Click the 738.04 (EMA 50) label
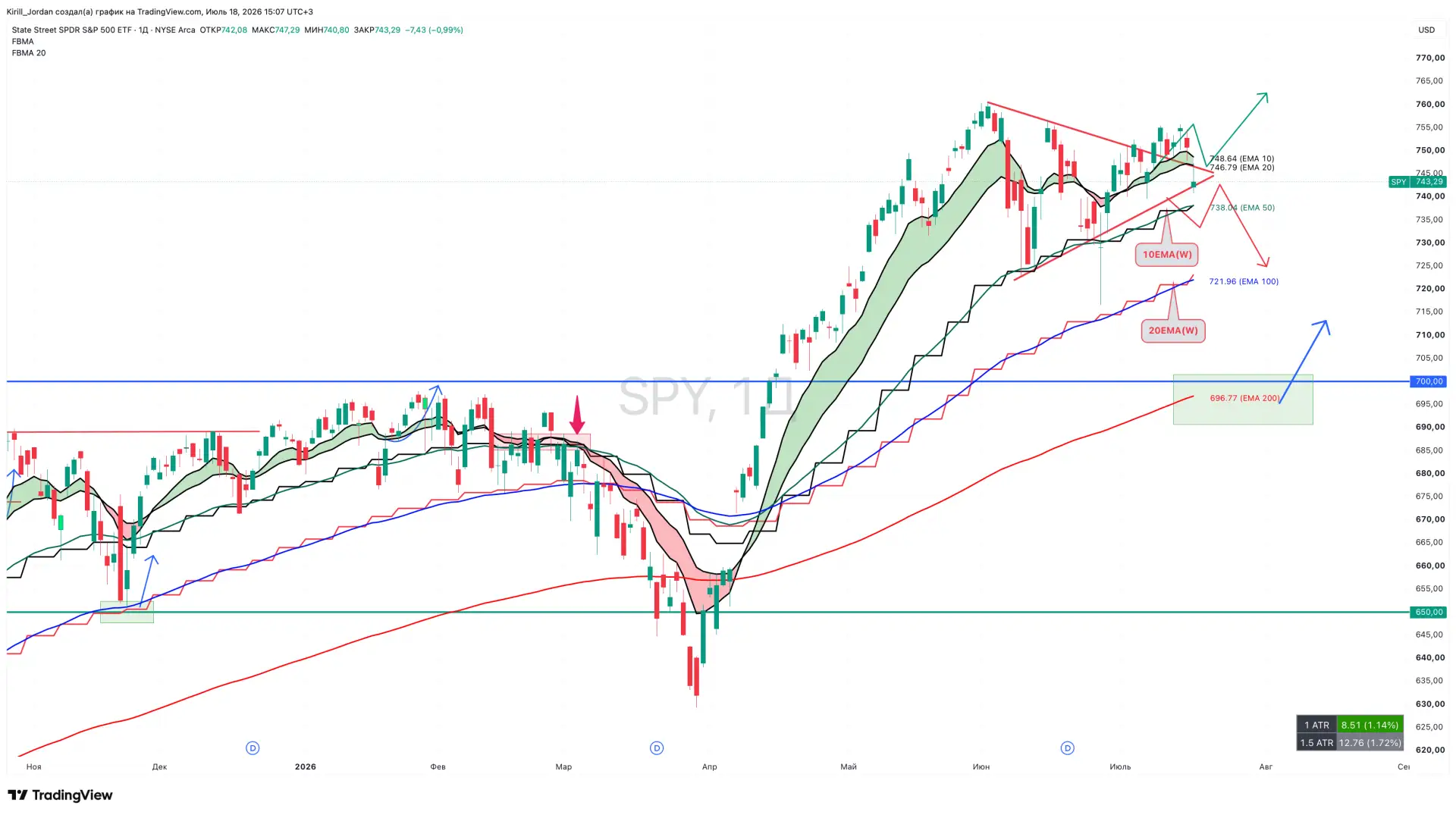This screenshot has height=815, width=1456. click(1242, 208)
